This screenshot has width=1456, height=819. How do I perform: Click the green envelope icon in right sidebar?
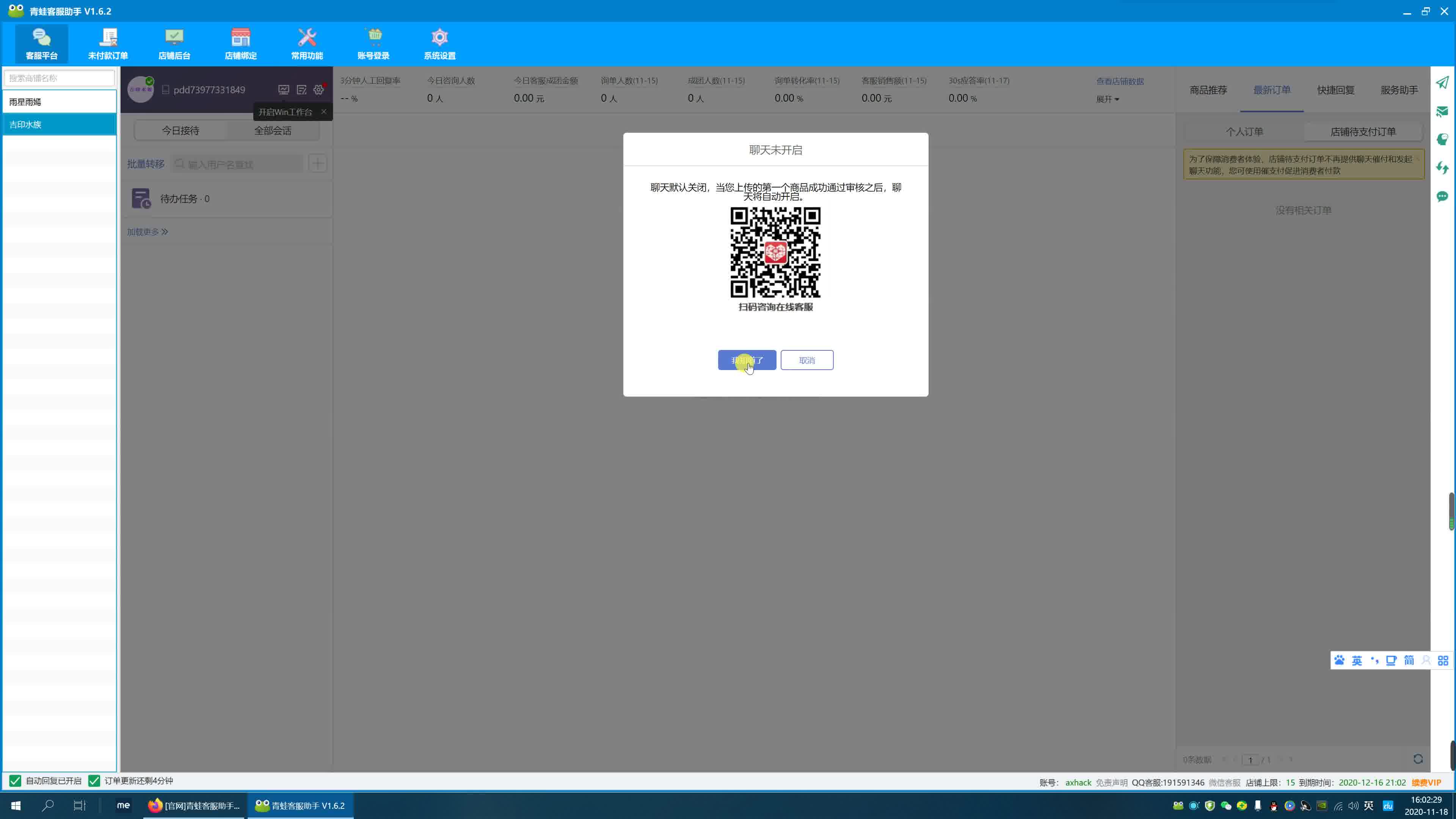click(x=1442, y=111)
